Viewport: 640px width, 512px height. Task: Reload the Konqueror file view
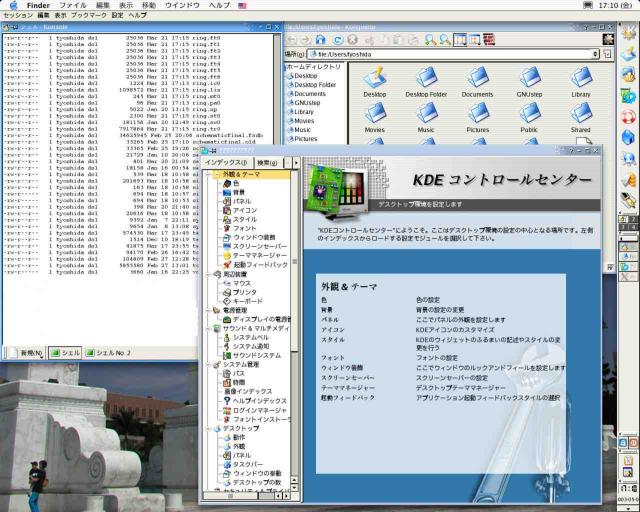[338, 40]
